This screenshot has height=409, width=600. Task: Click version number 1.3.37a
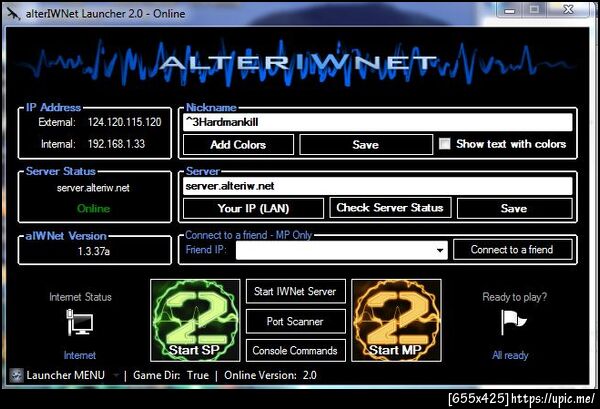pos(94,251)
